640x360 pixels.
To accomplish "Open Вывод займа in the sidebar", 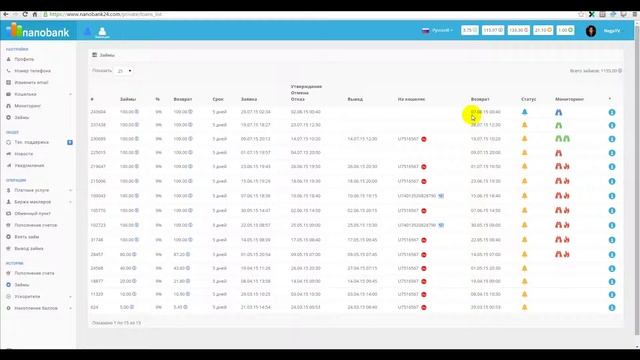I will pos(29,249).
